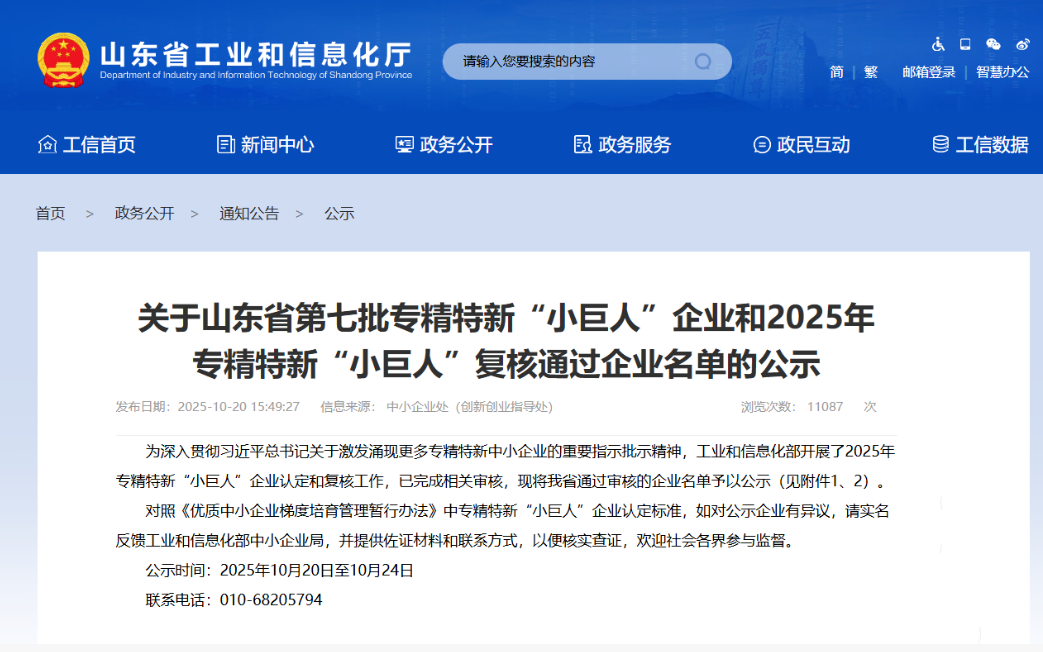Click the accessibility (wheelchair) icon
This screenshot has width=1043, height=652.
(x=938, y=45)
